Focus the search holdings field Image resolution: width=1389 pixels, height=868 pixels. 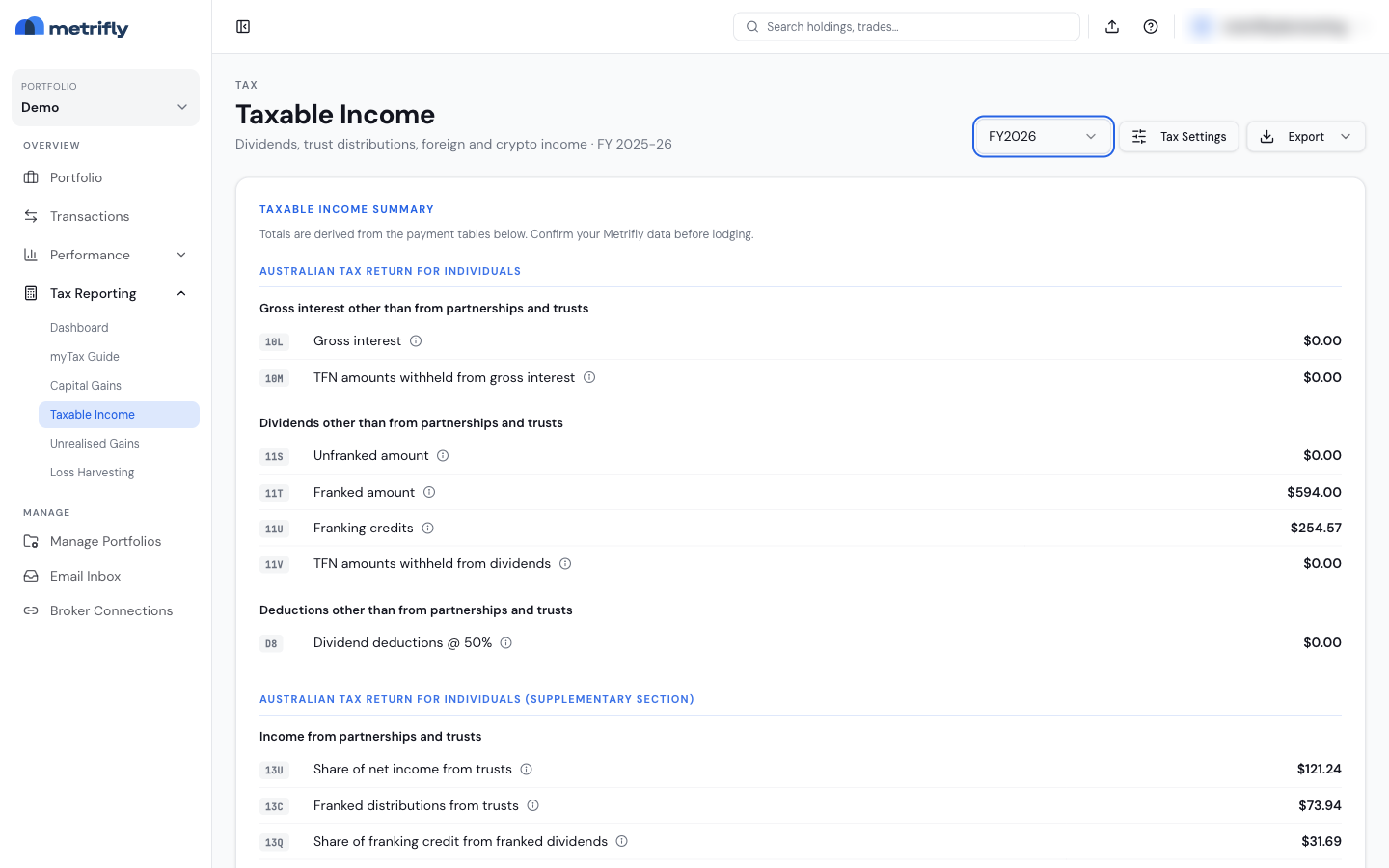[x=906, y=27]
